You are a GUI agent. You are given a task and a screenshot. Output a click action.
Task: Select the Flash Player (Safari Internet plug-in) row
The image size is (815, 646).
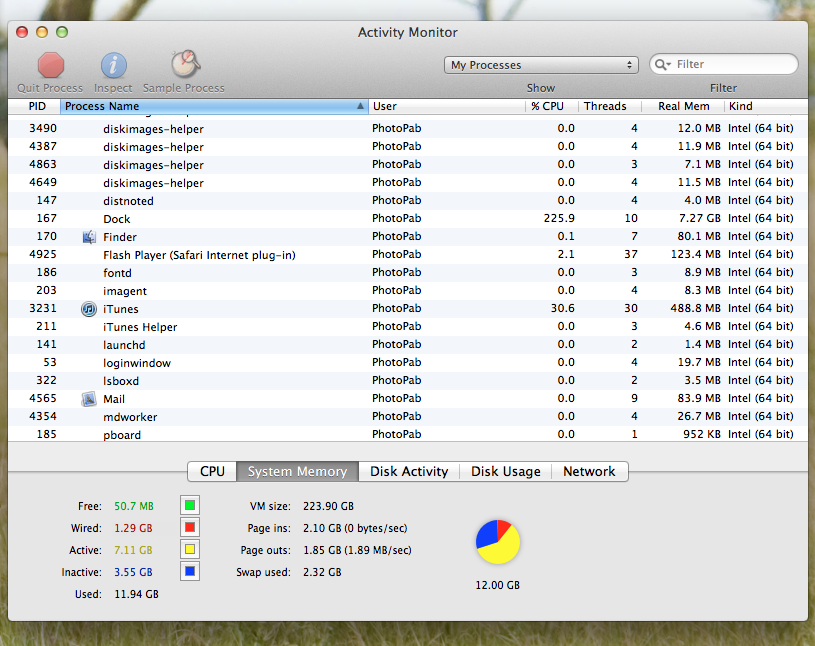point(408,255)
